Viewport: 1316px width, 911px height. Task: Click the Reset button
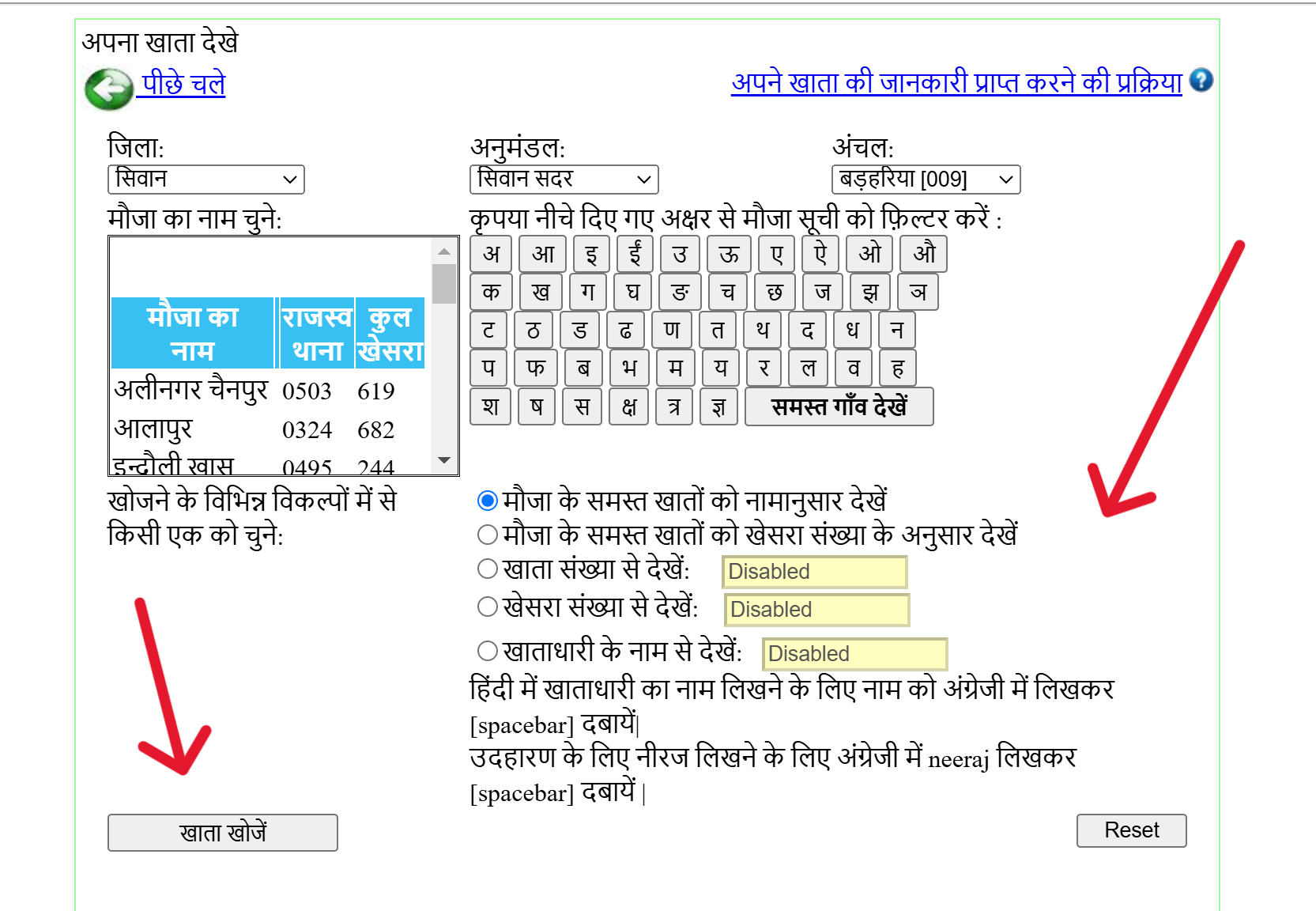click(x=1132, y=830)
